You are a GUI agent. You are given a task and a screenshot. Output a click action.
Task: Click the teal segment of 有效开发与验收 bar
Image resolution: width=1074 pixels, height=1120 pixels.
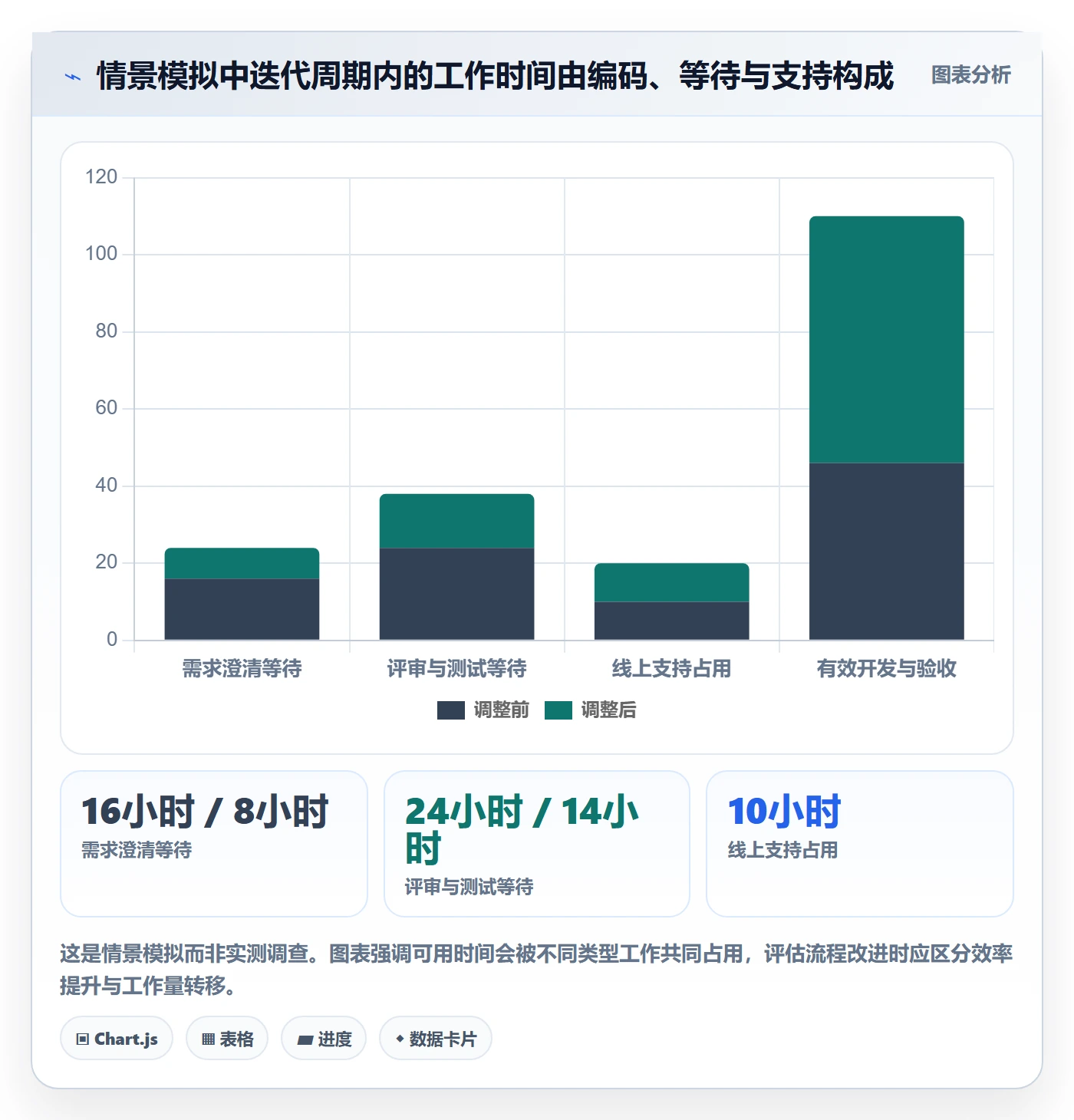click(x=887, y=340)
